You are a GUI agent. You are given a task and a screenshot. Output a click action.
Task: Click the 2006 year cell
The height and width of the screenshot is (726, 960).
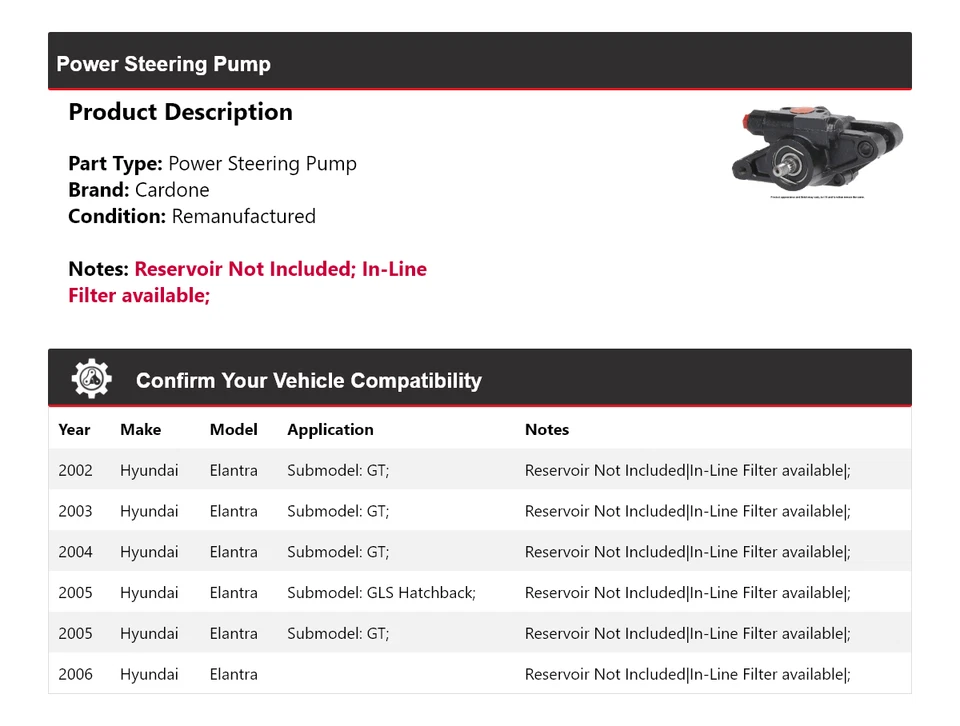[75, 674]
